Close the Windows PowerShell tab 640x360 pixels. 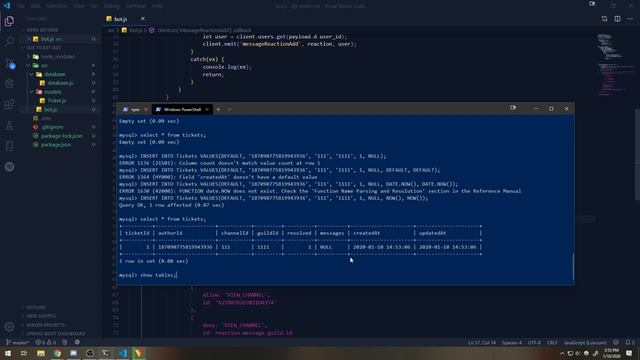[207, 109]
